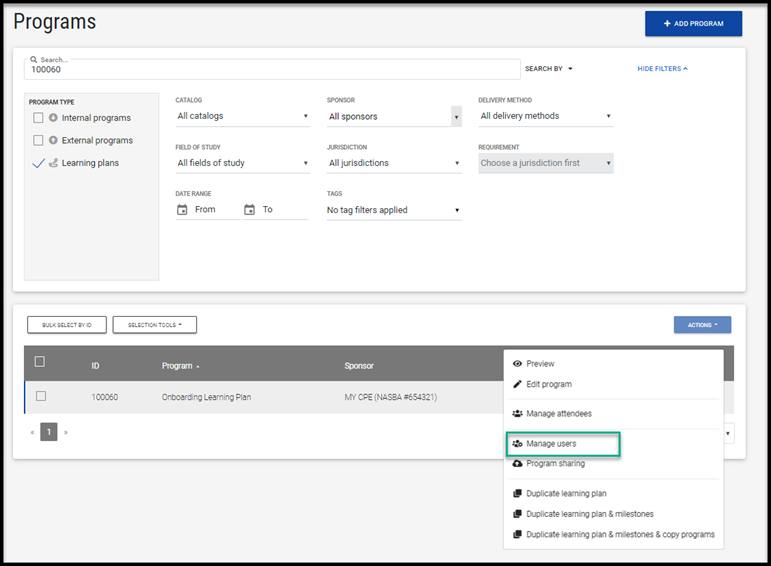Click the Bulk Select By ID button

(67, 325)
